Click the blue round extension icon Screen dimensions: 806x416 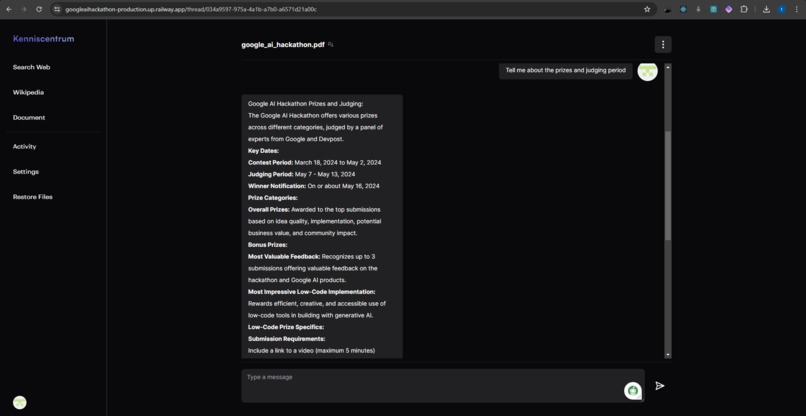683,9
